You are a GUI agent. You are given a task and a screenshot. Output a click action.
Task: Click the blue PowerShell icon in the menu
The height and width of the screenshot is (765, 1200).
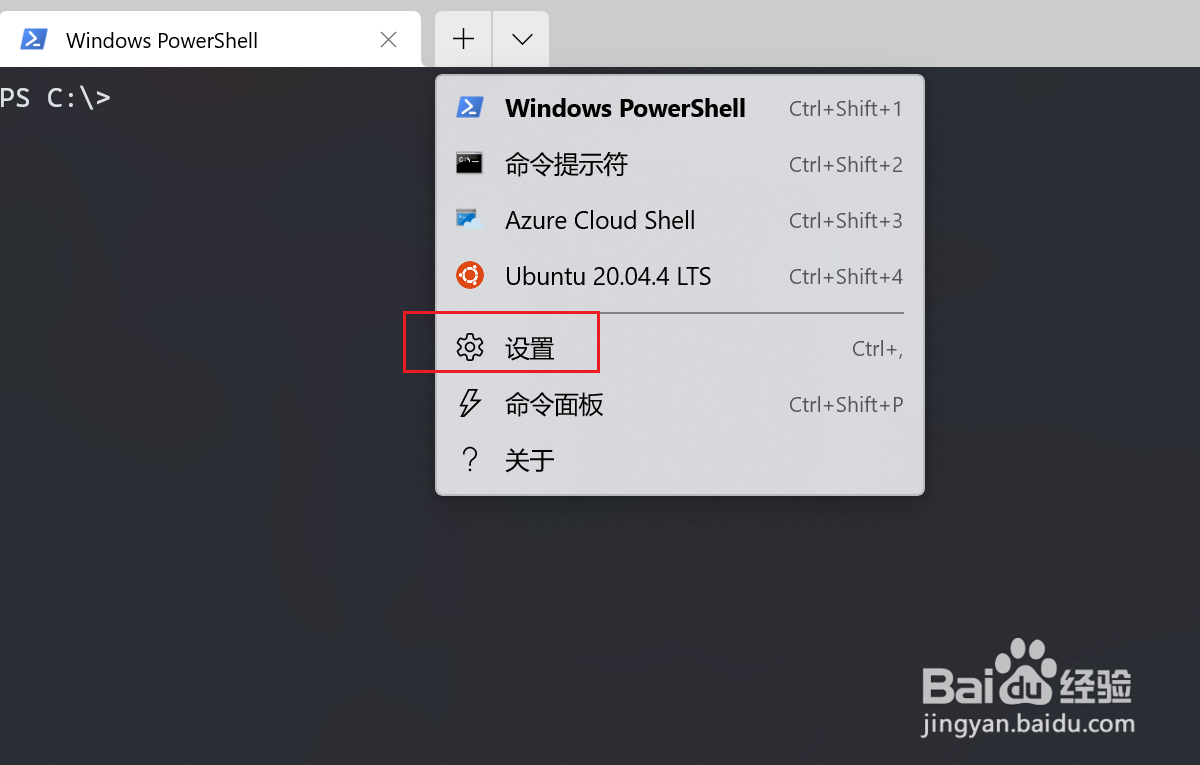(x=470, y=108)
